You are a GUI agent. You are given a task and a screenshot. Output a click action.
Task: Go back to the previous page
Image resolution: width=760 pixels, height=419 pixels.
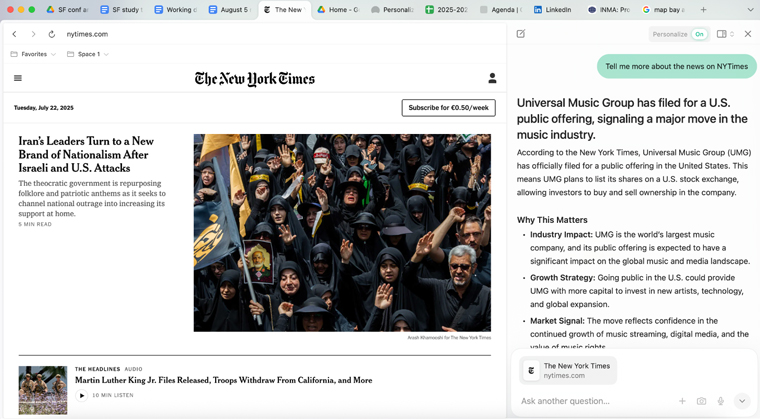point(15,34)
